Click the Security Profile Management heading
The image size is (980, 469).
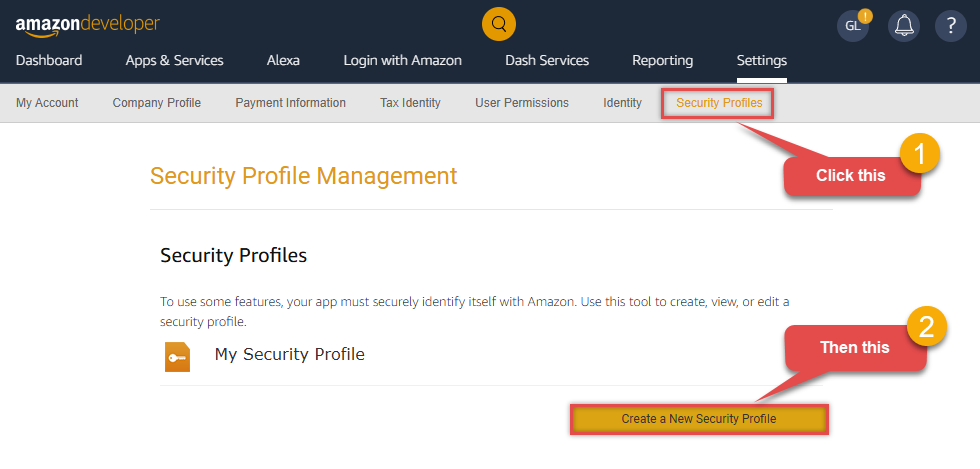[303, 176]
